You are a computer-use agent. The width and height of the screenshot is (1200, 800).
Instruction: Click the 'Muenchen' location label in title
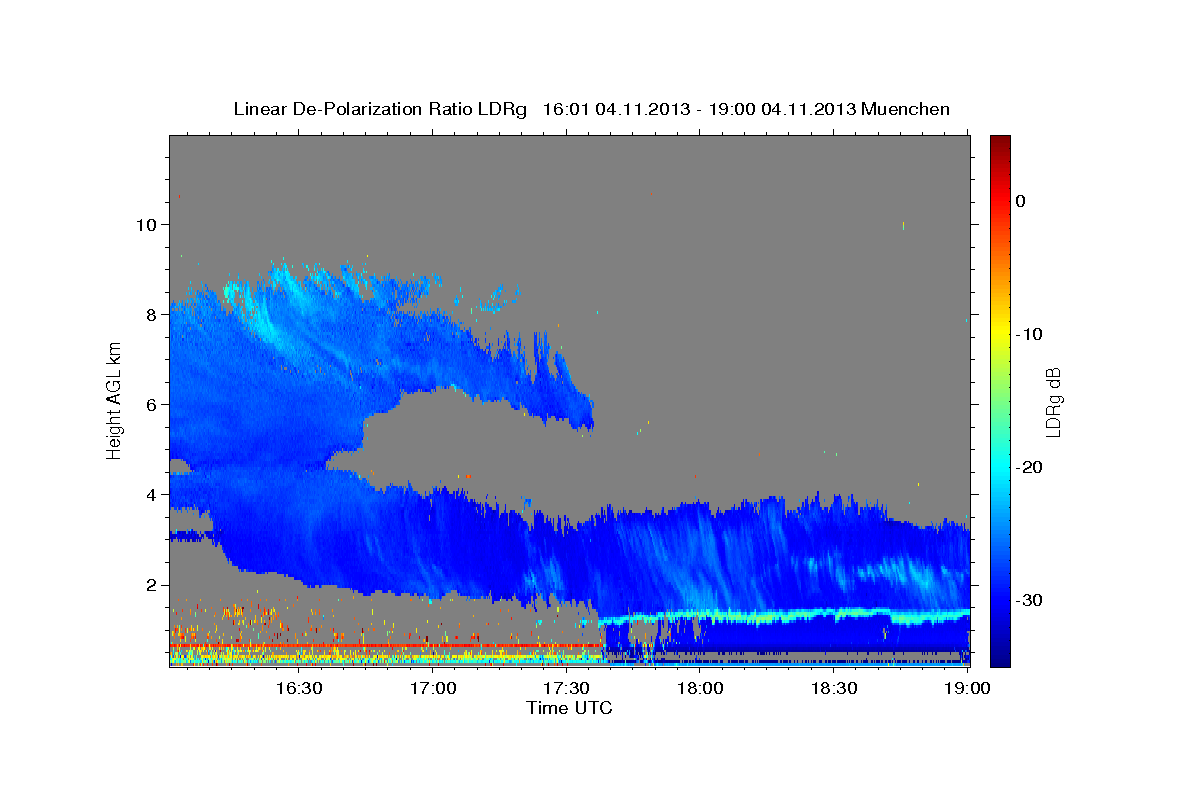[x=906, y=109]
